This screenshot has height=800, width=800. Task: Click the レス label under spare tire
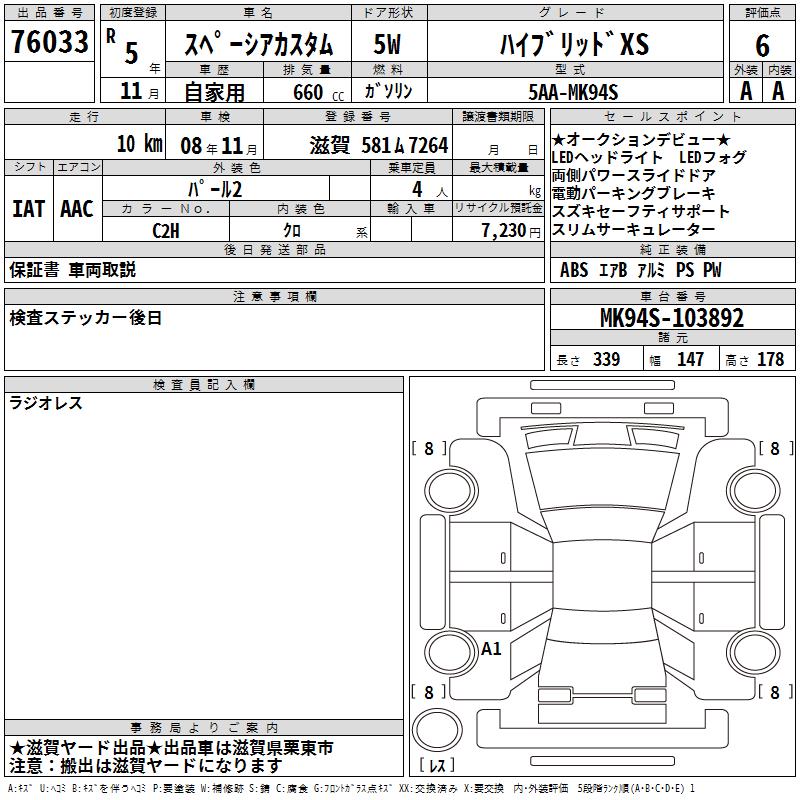(437, 765)
